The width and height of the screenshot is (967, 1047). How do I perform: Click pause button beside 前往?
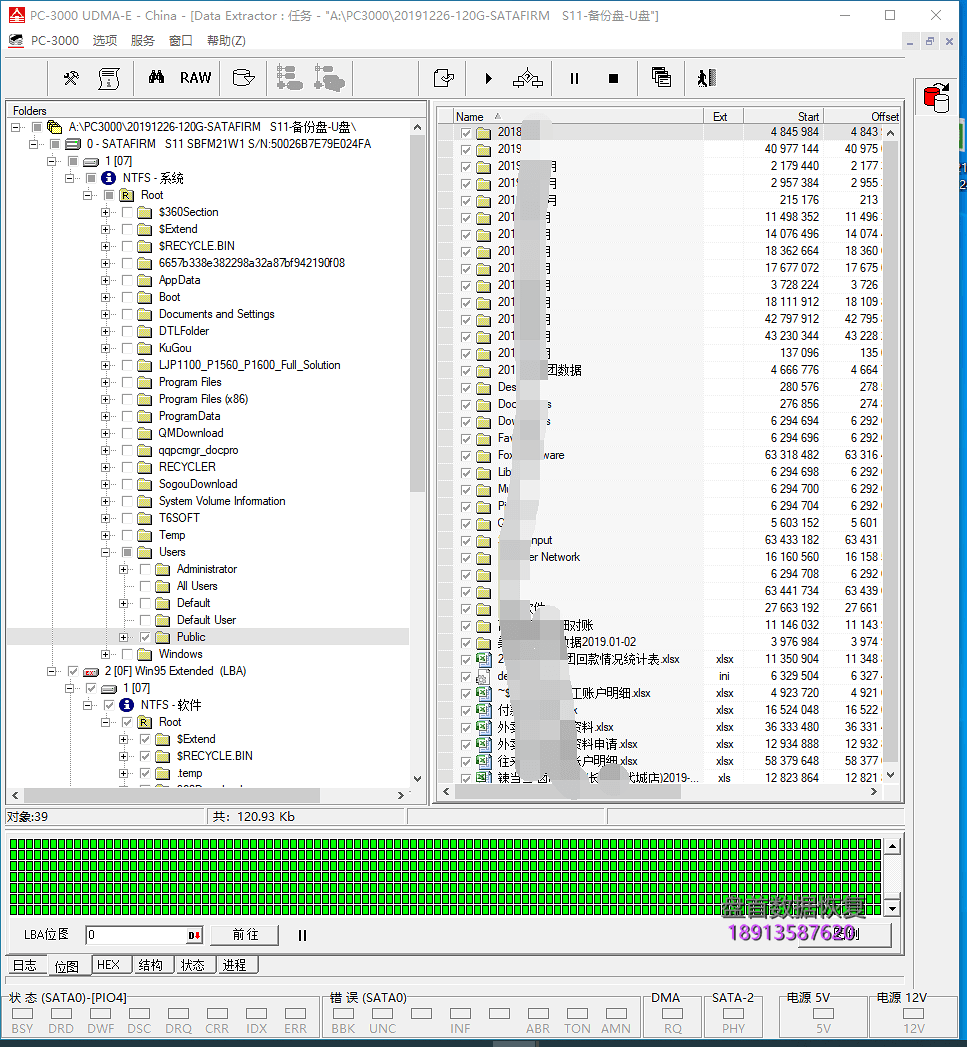pyautogui.click(x=302, y=935)
